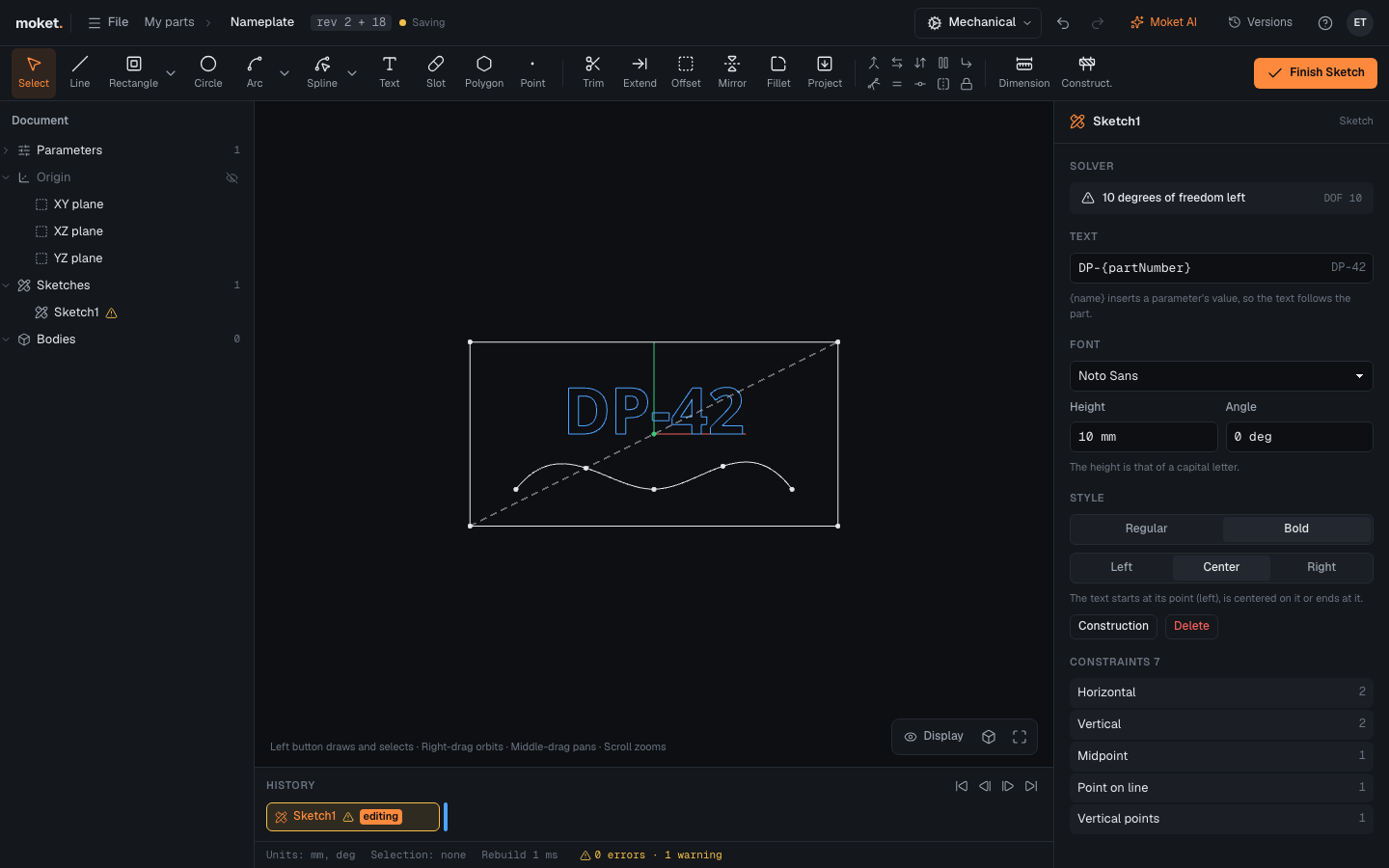Select the Extend tool
The height and width of the screenshot is (868, 1389).
pos(640,72)
